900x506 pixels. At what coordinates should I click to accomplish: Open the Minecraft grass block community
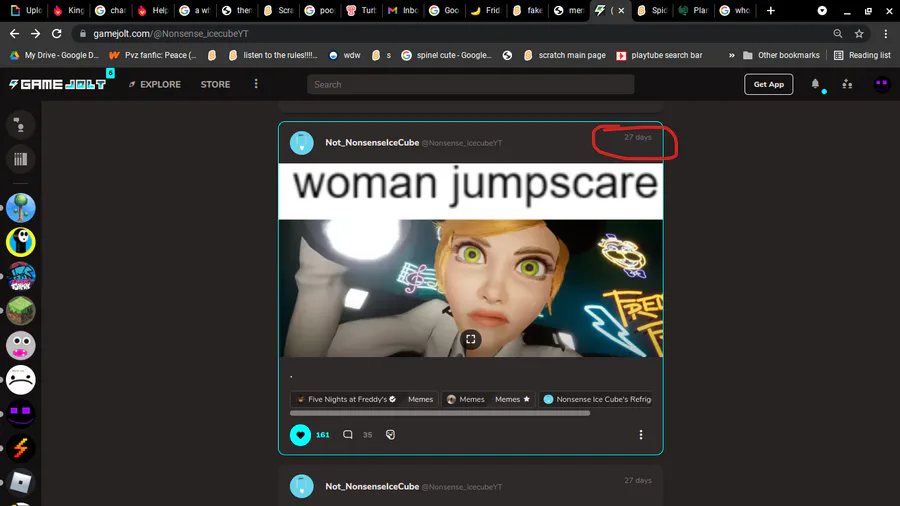[x=21, y=311]
